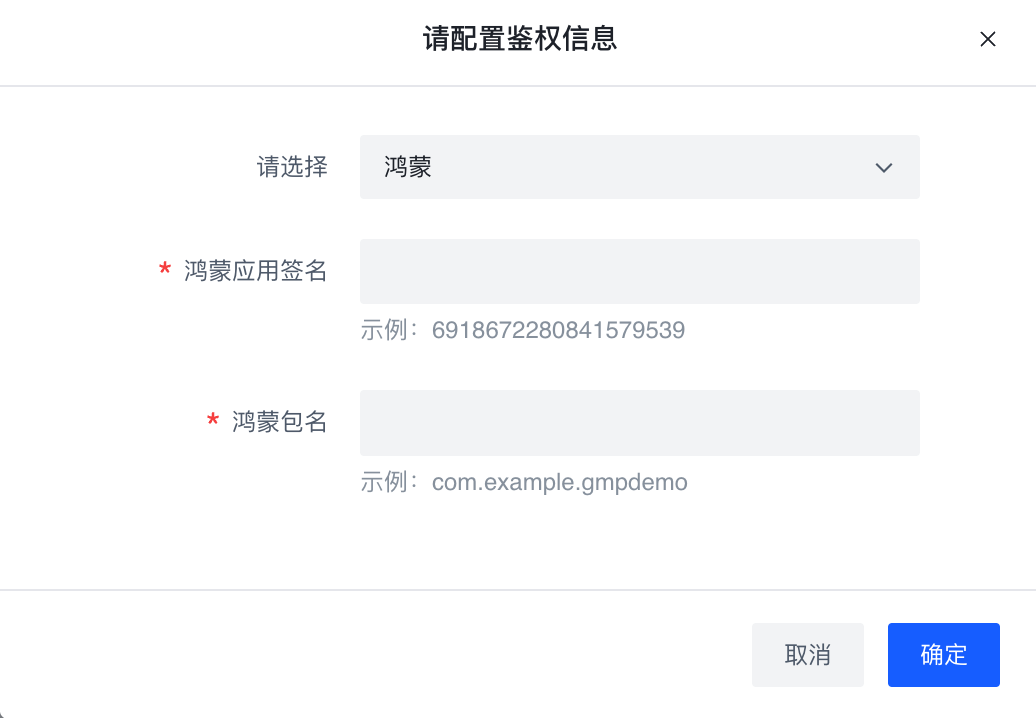The width and height of the screenshot is (1036, 718).
Task: Click the 鸿蒙包名 field label
Action: (280, 423)
